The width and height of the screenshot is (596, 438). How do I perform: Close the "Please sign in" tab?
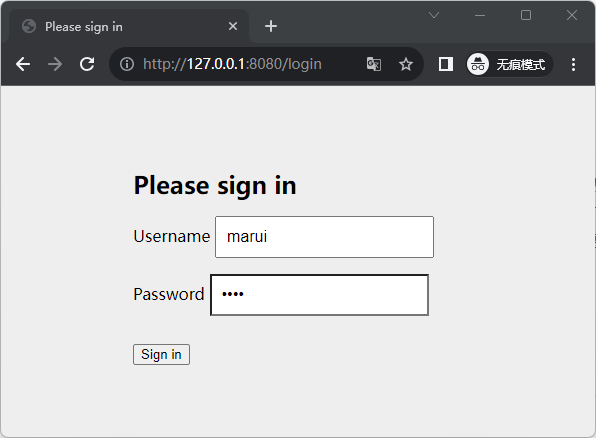[x=233, y=26]
